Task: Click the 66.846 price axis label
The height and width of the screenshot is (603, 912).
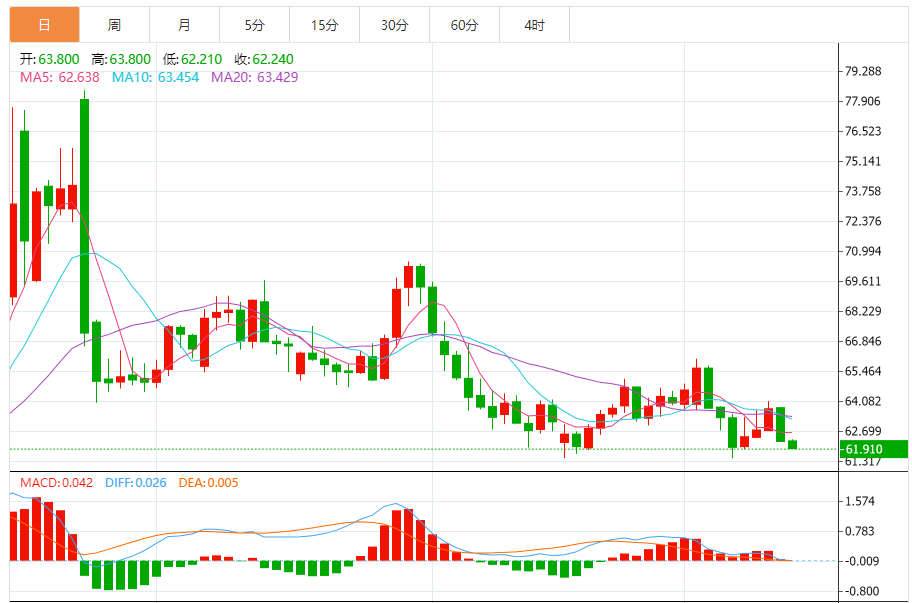Action: click(863, 341)
